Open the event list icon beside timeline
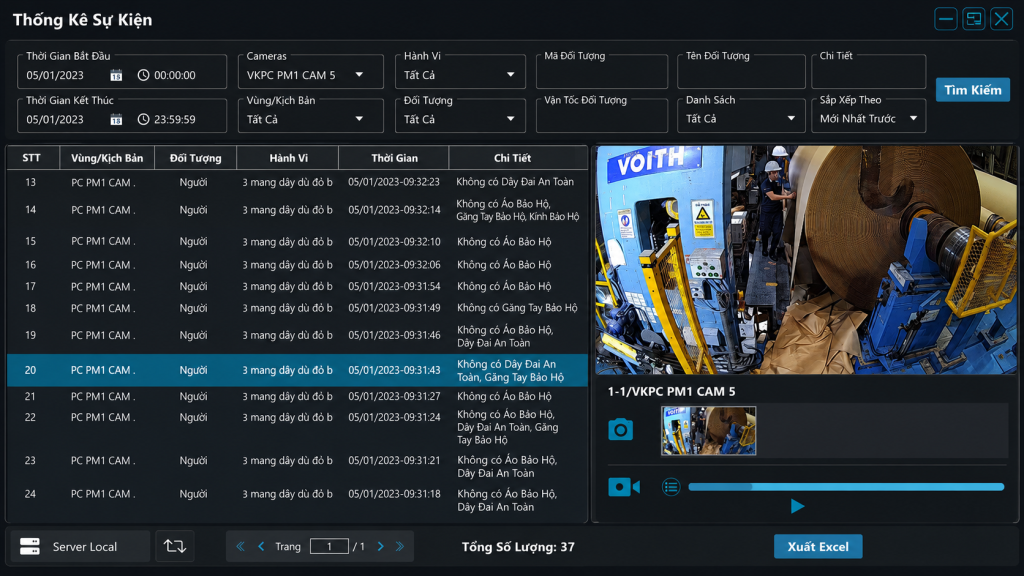1024x576 pixels. tap(671, 487)
